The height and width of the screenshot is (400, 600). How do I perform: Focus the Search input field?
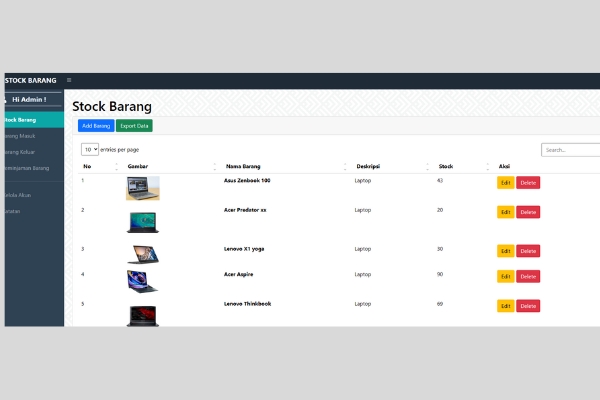(x=571, y=150)
